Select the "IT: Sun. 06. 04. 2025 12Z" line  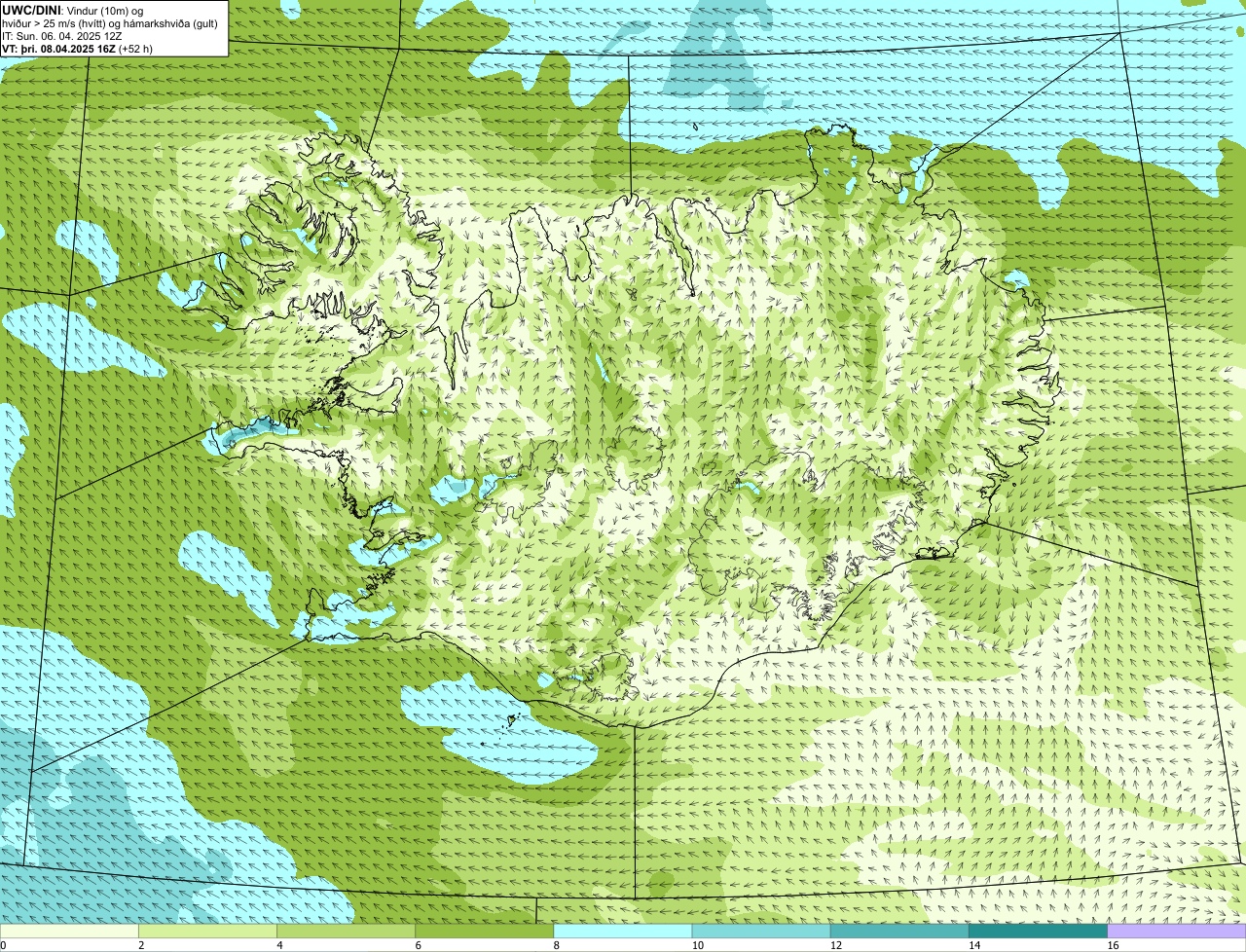pos(61,36)
